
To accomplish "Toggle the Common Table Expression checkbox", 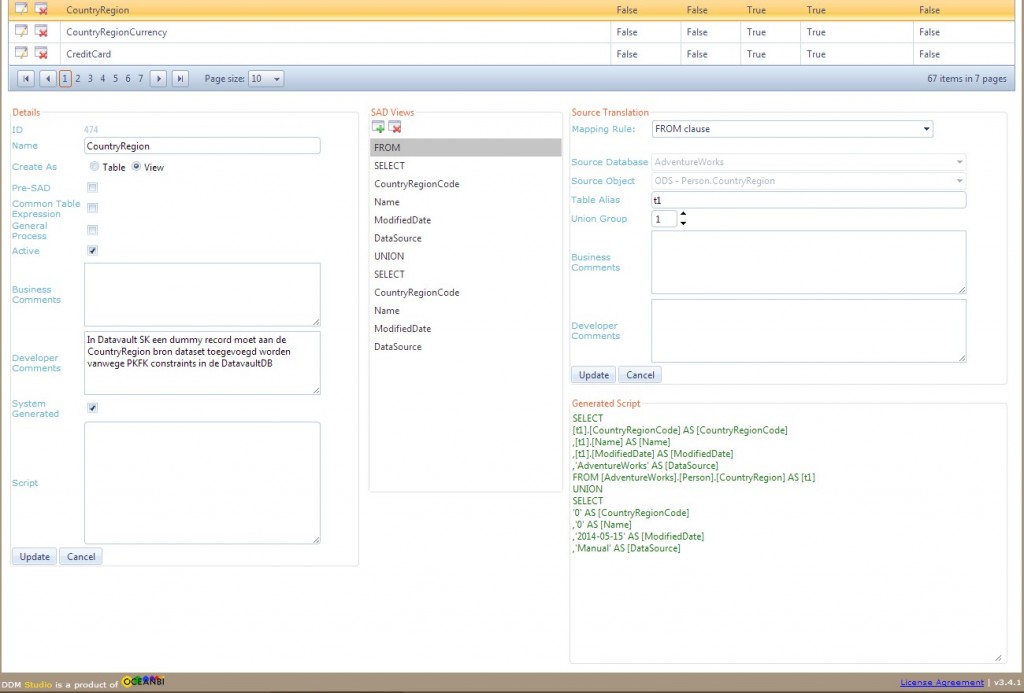I will [x=93, y=208].
